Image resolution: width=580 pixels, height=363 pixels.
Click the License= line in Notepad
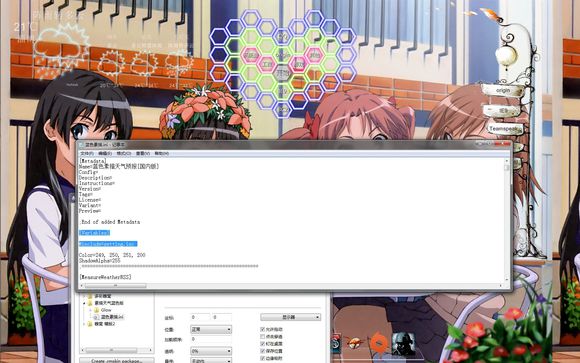coord(90,200)
